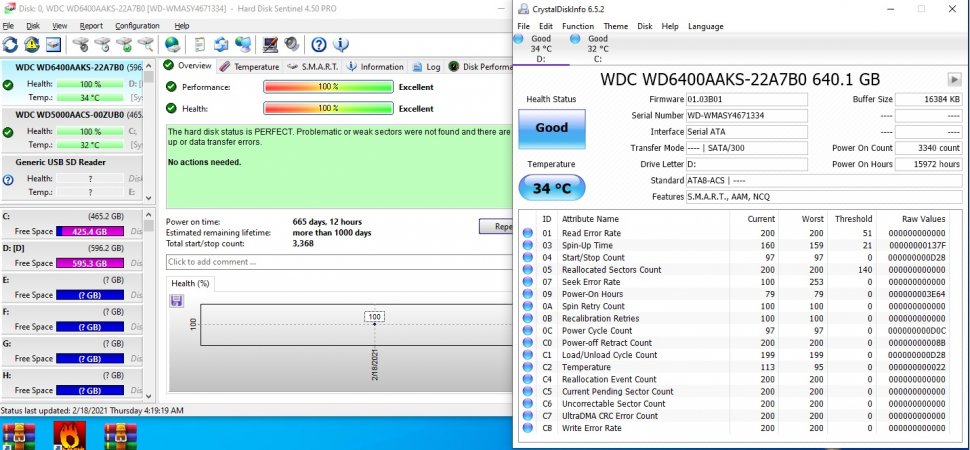
Task: Open the Edit menu in CrystalDiskInfo
Action: click(x=546, y=27)
